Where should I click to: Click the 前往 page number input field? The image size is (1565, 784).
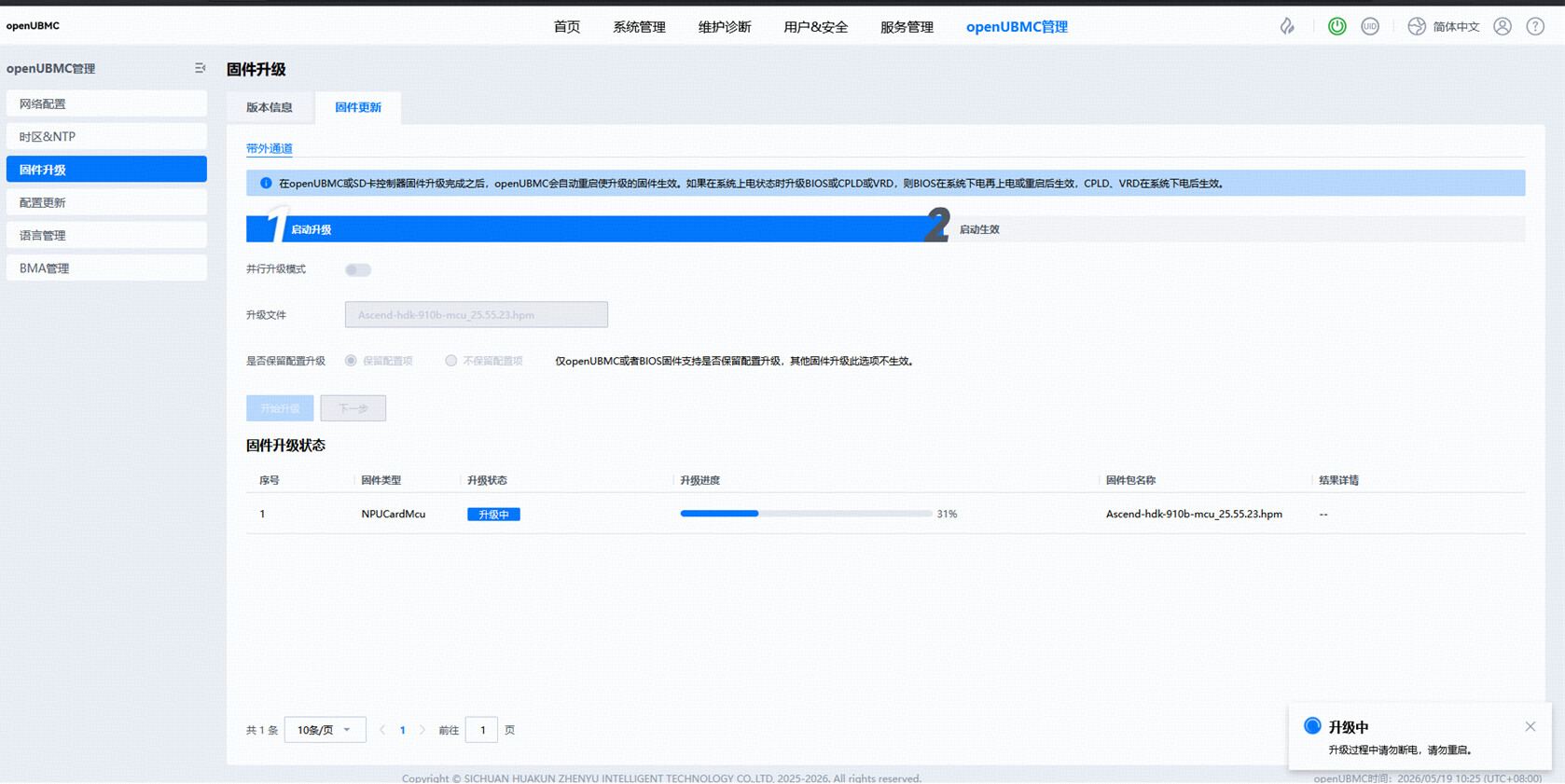click(x=482, y=730)
